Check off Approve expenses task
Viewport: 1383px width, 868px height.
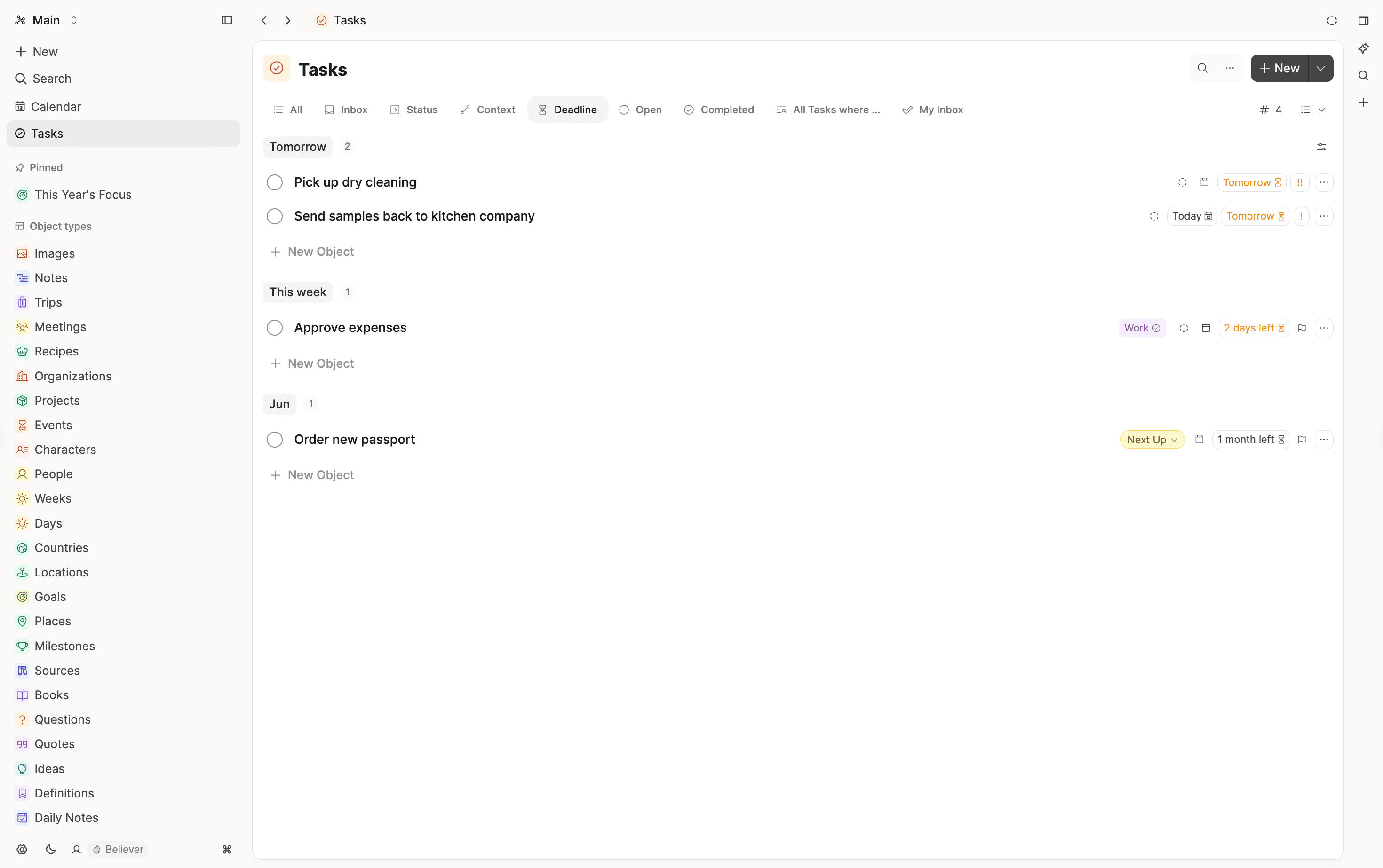(x=275, y=328)
